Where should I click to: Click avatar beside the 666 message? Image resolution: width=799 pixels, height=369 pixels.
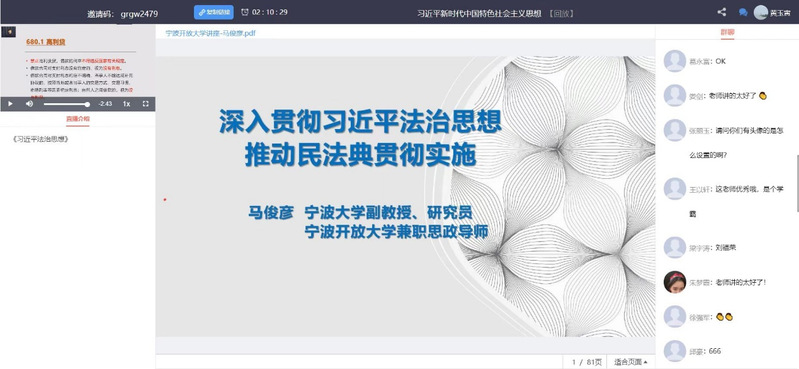point(675,351)
